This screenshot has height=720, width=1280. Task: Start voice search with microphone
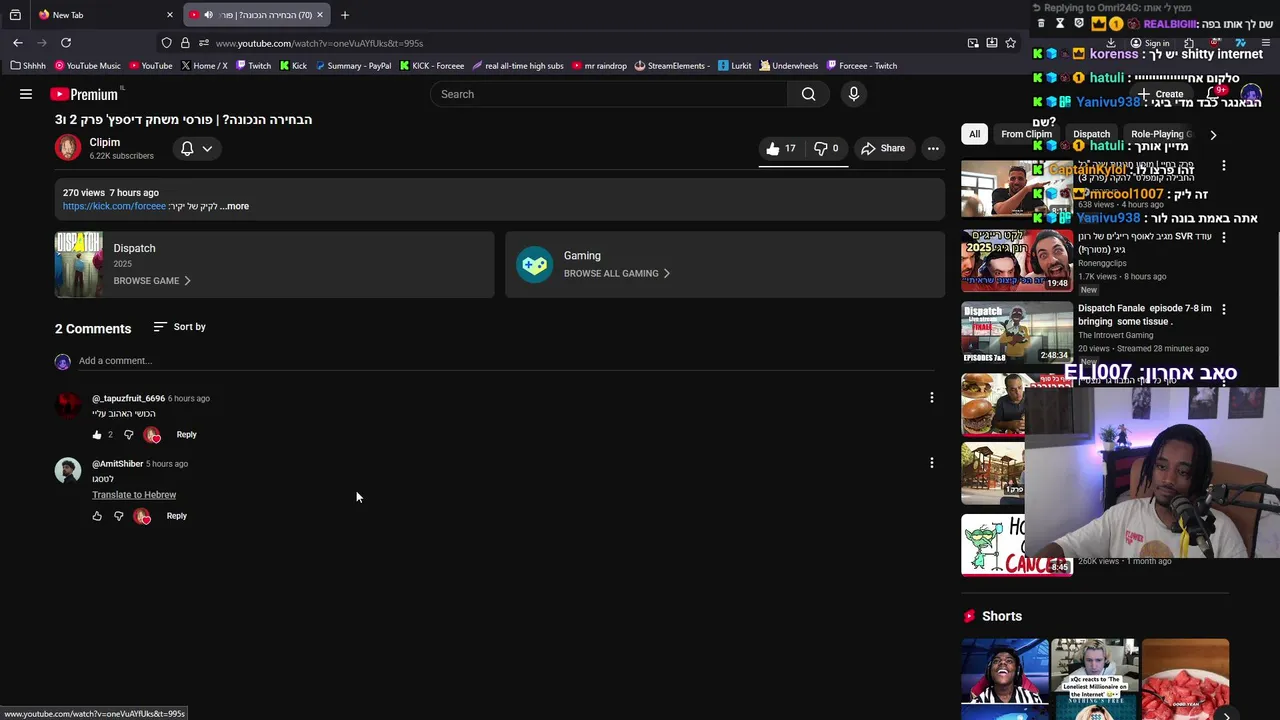click(x=853, y=94)
